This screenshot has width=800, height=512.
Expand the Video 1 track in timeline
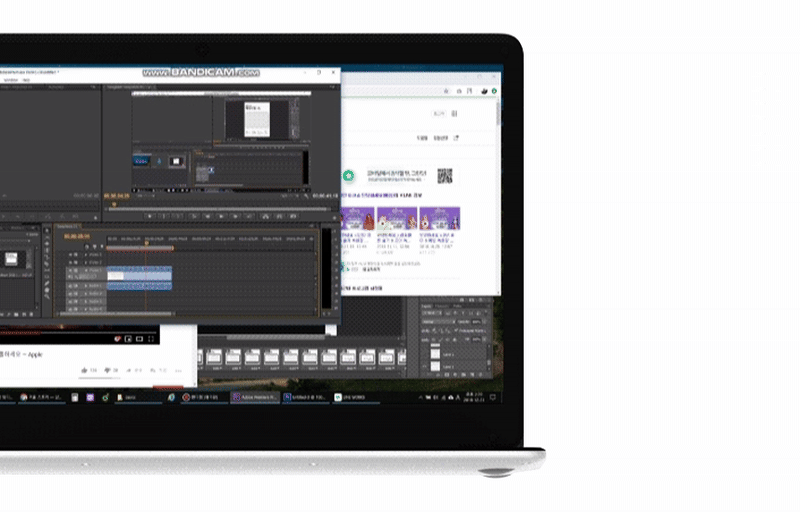[x=85, y=271]
